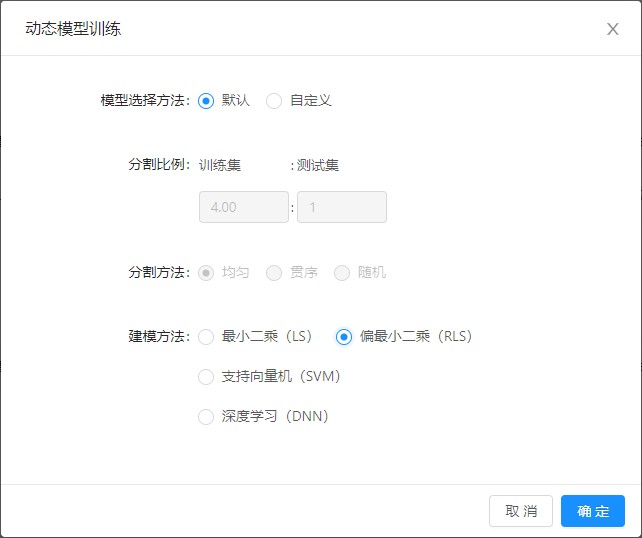Click the 建模方法 field label
Image resolution: width=642 pixels, height=538 pixels.
pos(159,337)
